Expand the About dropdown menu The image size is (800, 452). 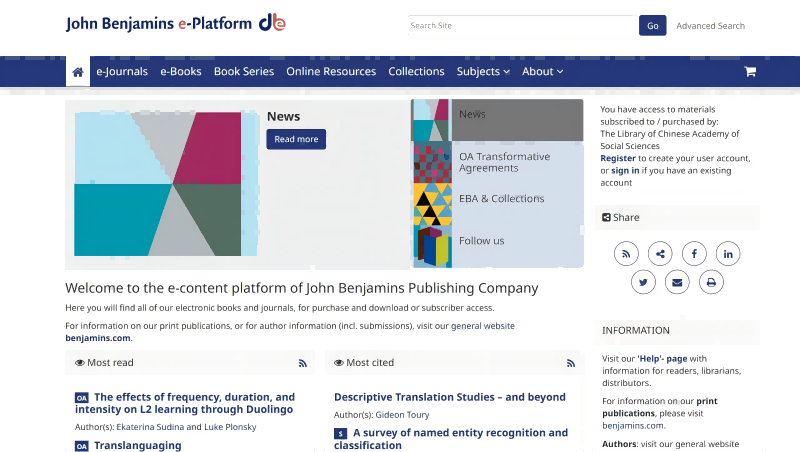point(542,72)
